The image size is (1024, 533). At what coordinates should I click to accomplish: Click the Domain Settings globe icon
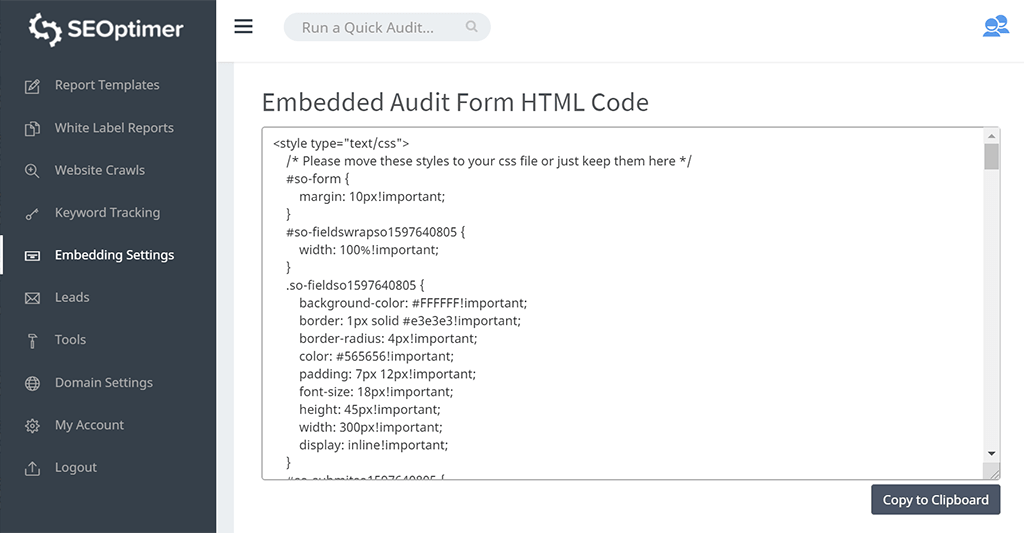[33, 383]
